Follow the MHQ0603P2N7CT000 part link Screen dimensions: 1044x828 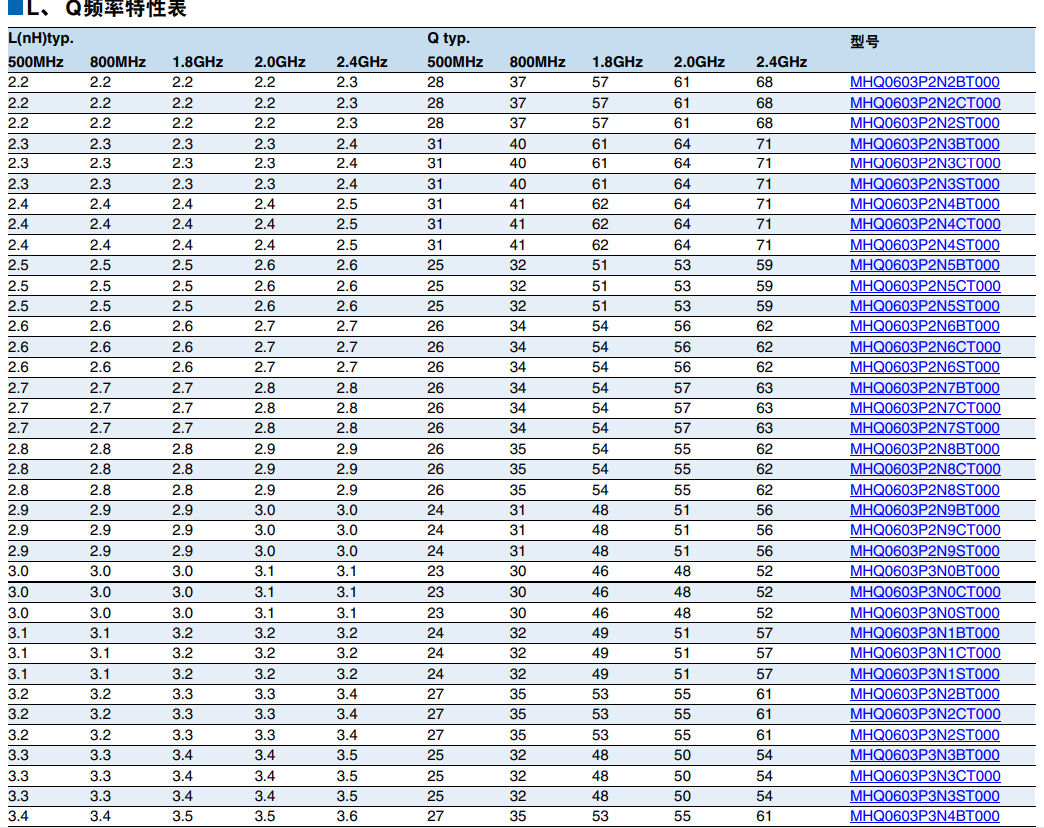[x=925, y=408]
